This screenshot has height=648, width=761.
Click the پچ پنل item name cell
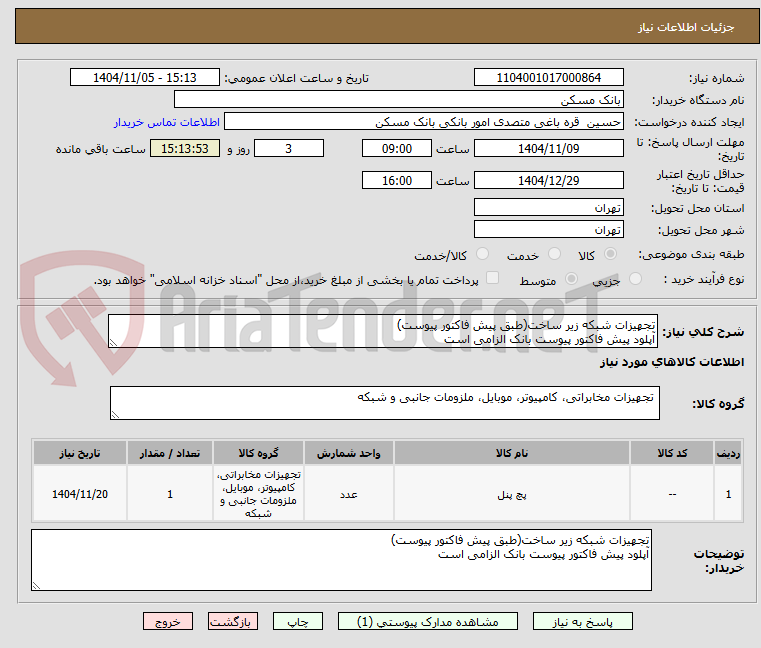point(512,494)
